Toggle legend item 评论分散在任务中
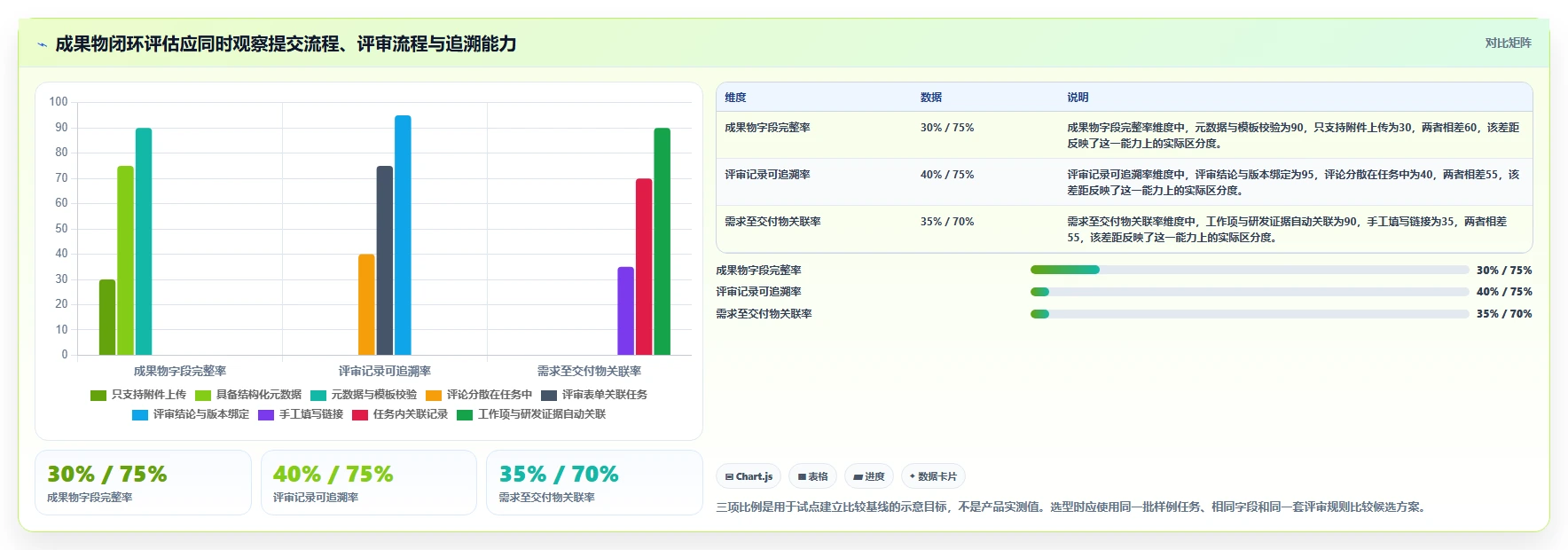Screen dimensions: 1568x550 479,395
